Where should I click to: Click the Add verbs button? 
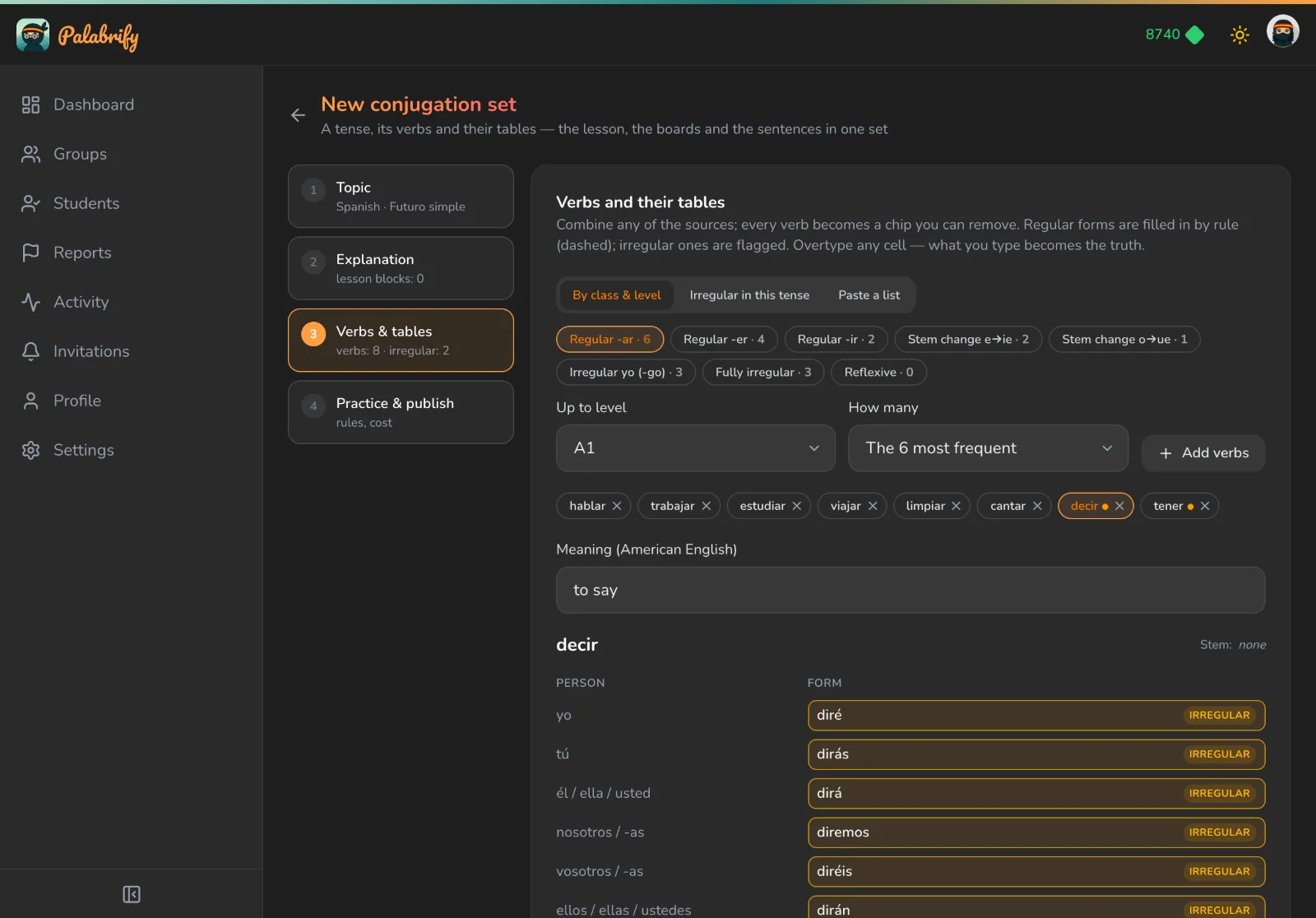[1203, 453]
